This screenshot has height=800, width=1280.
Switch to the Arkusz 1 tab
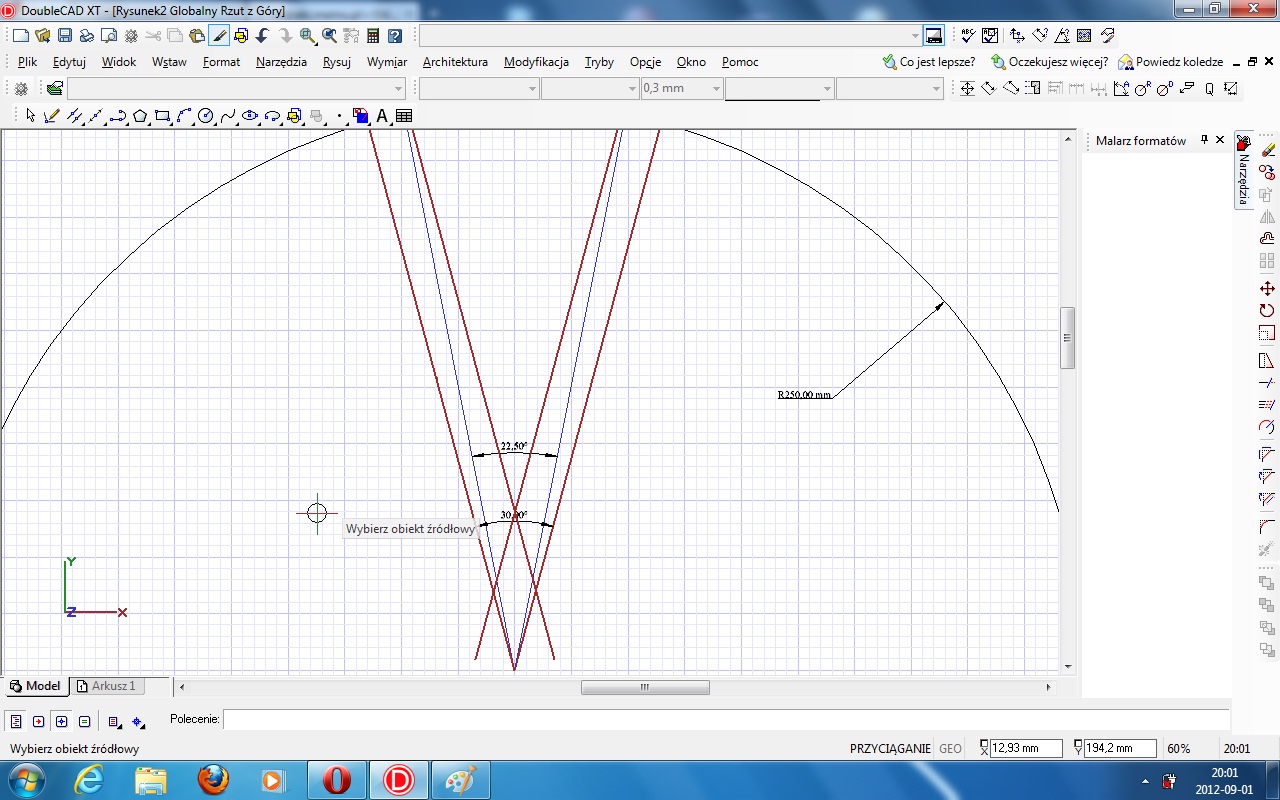point(112,686)
